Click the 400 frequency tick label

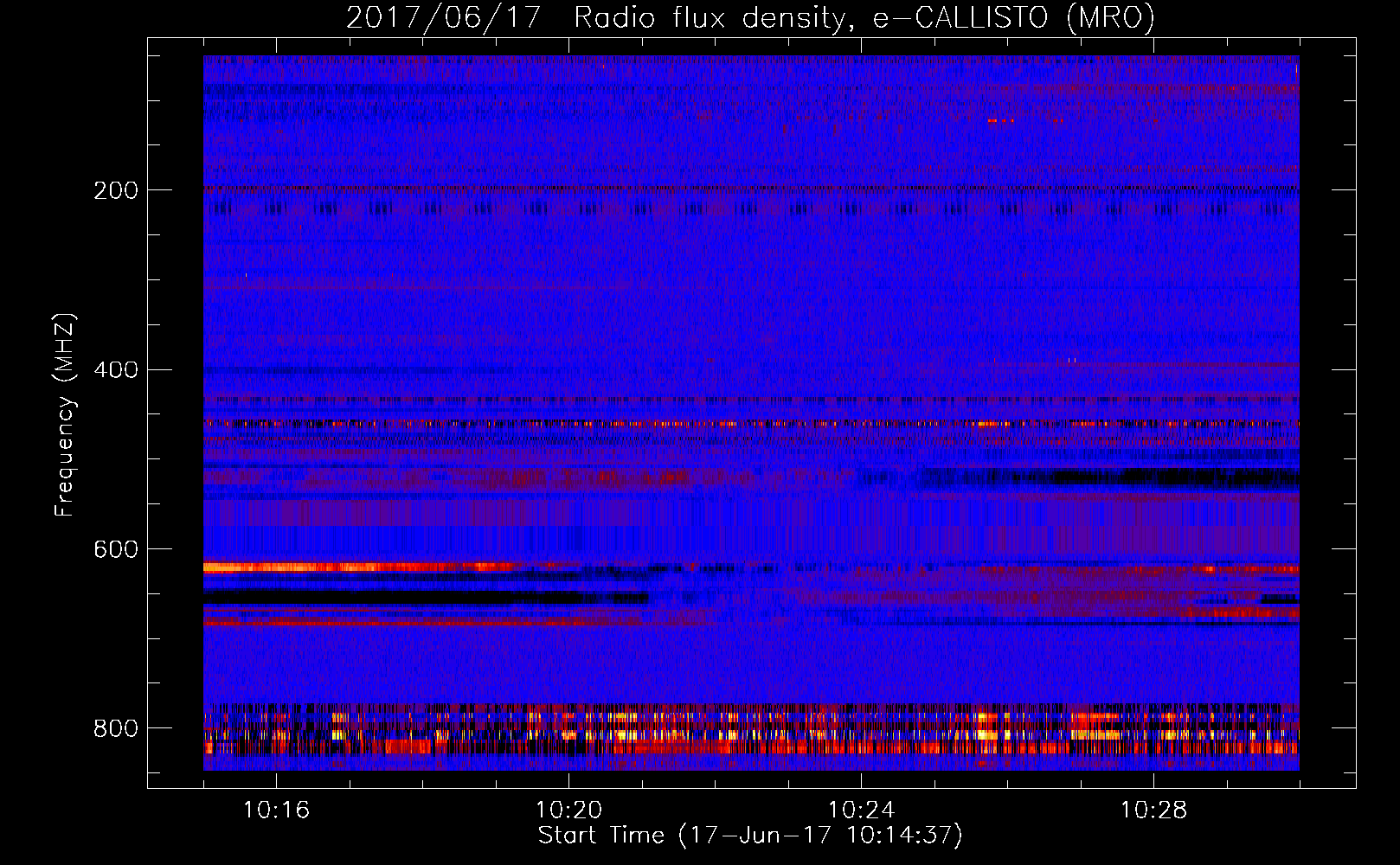point(116,370)
